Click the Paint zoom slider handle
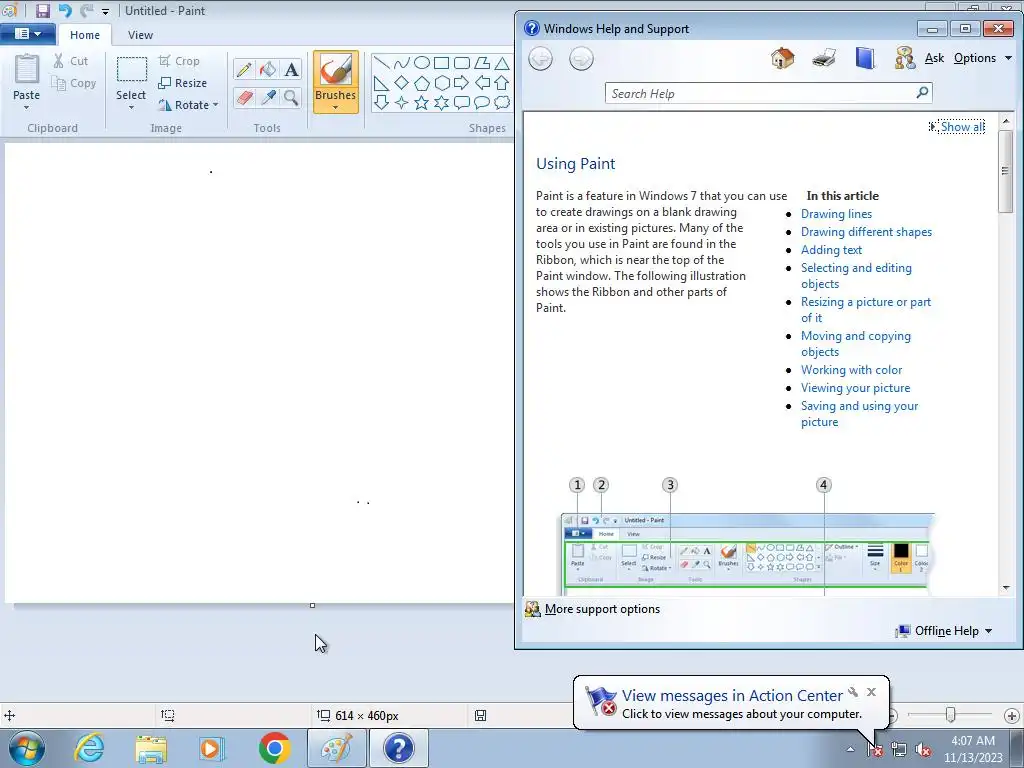1024x768 pixels. (950, 716)
